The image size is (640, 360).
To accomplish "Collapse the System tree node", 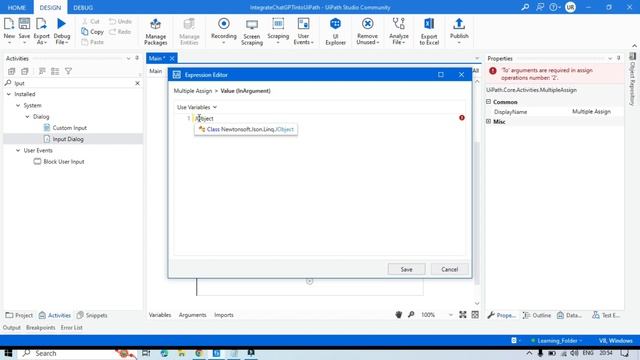I will pyautogui.click(x=18, y=106).
